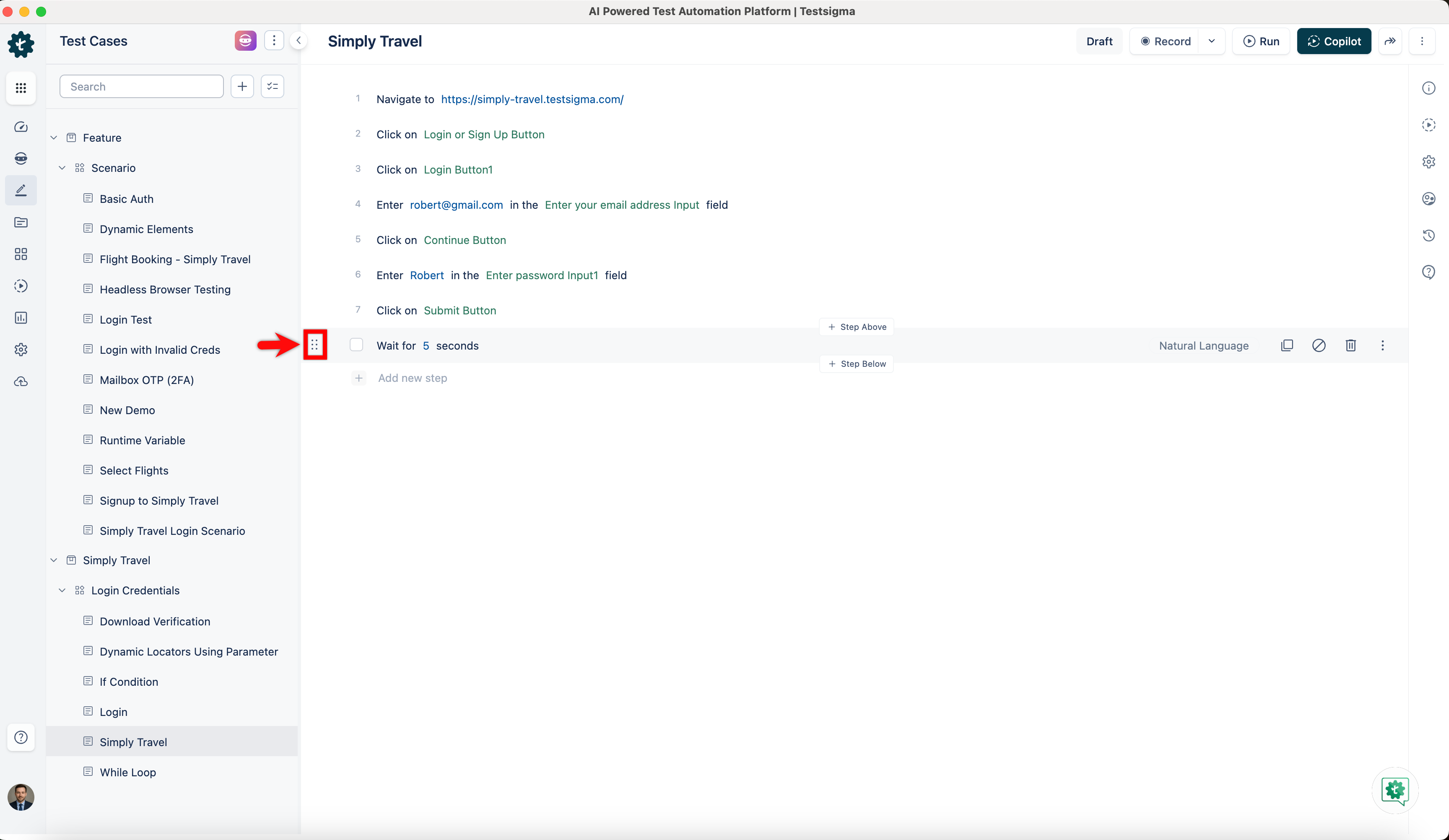Open the Draft status selector
Screen dimensions: 1449x840
pos(1099,41)
